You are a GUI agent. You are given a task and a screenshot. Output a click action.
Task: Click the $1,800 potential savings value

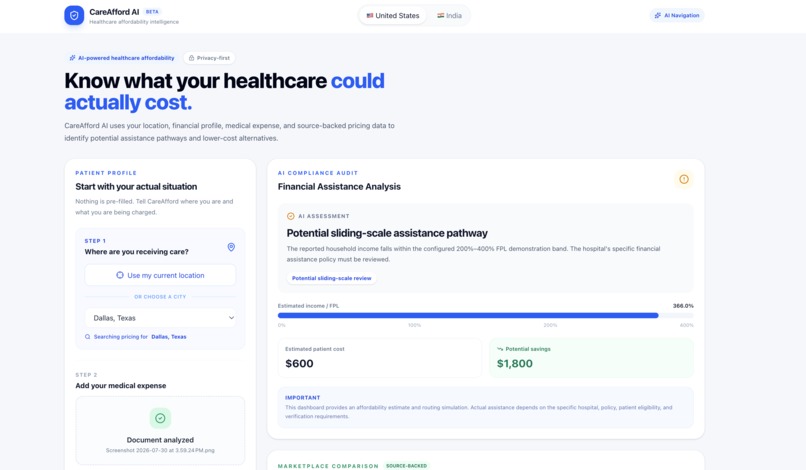click(515, 364)
